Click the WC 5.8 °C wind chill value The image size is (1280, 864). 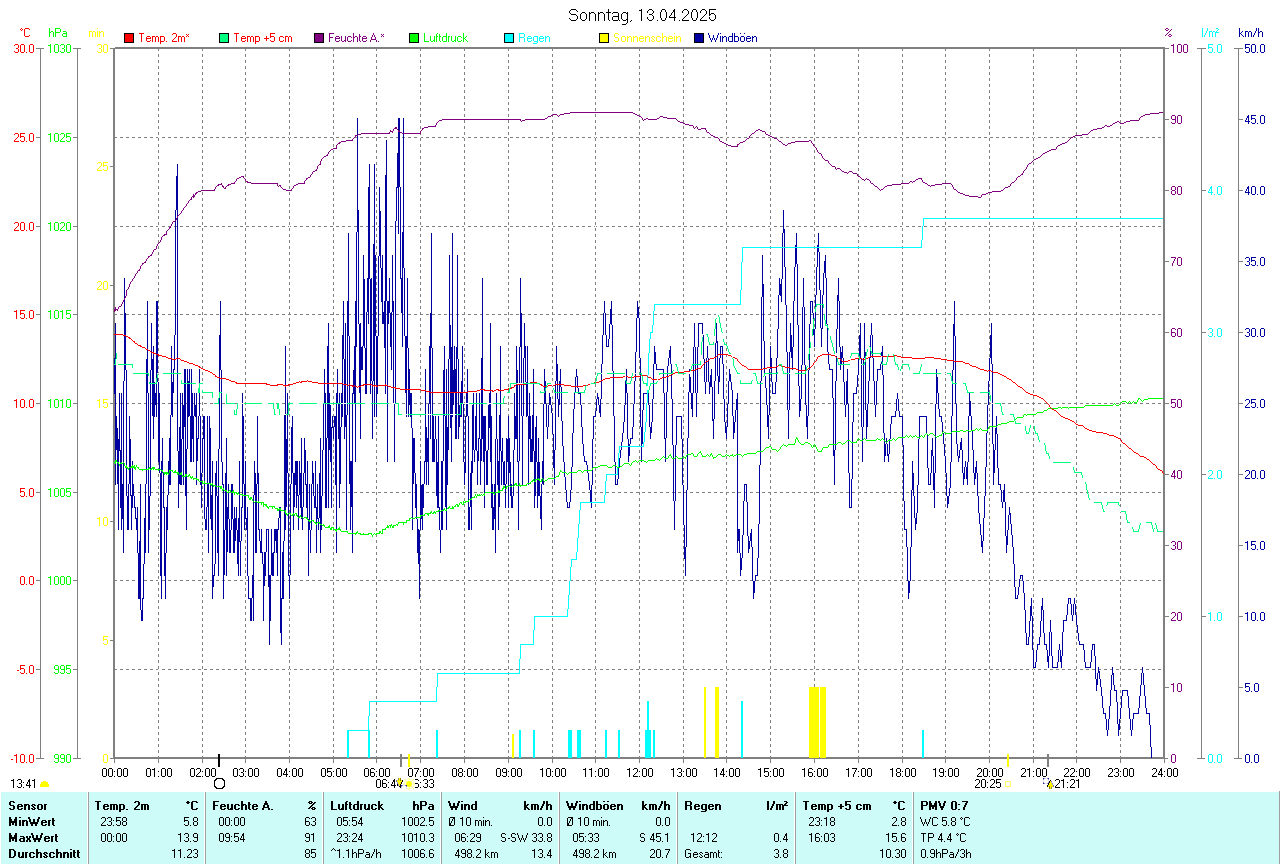pos(946,822)
